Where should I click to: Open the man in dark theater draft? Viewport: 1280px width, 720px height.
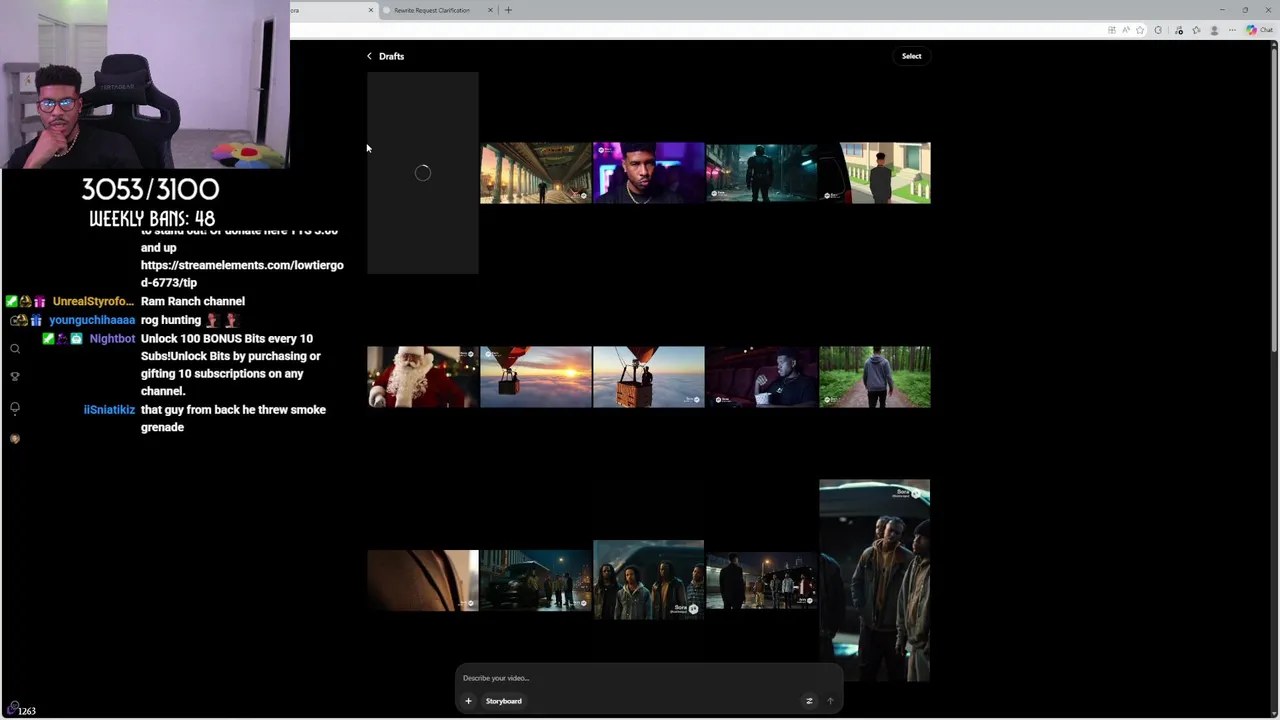point(761,377)
